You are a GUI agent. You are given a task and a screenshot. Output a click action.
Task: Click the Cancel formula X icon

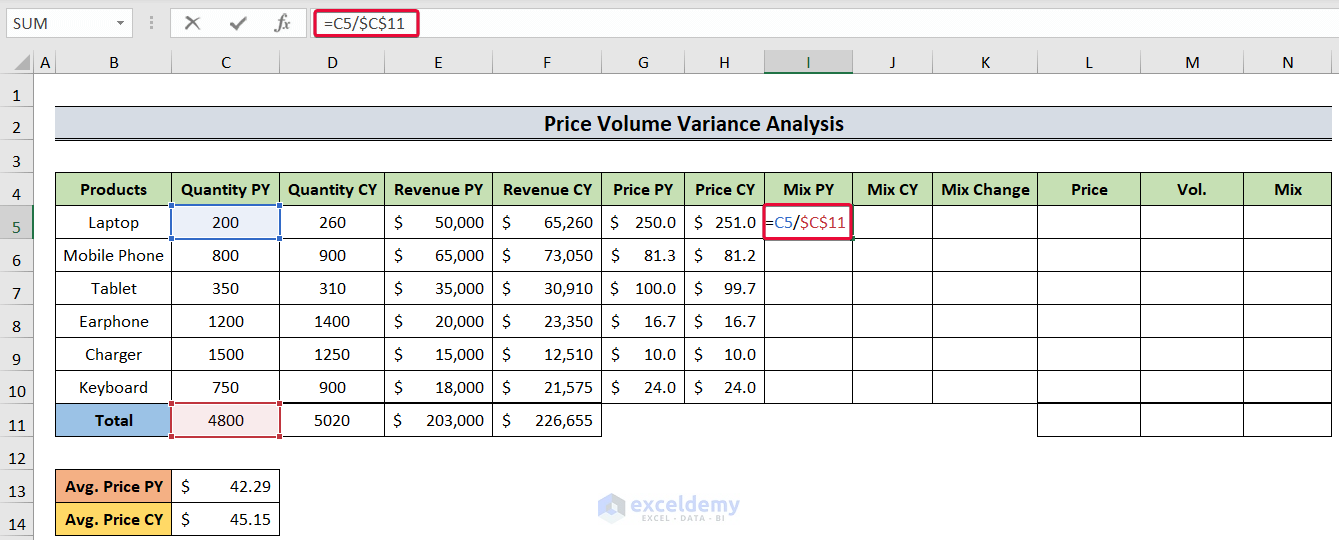pyautogui.click(x=193, y=23)
